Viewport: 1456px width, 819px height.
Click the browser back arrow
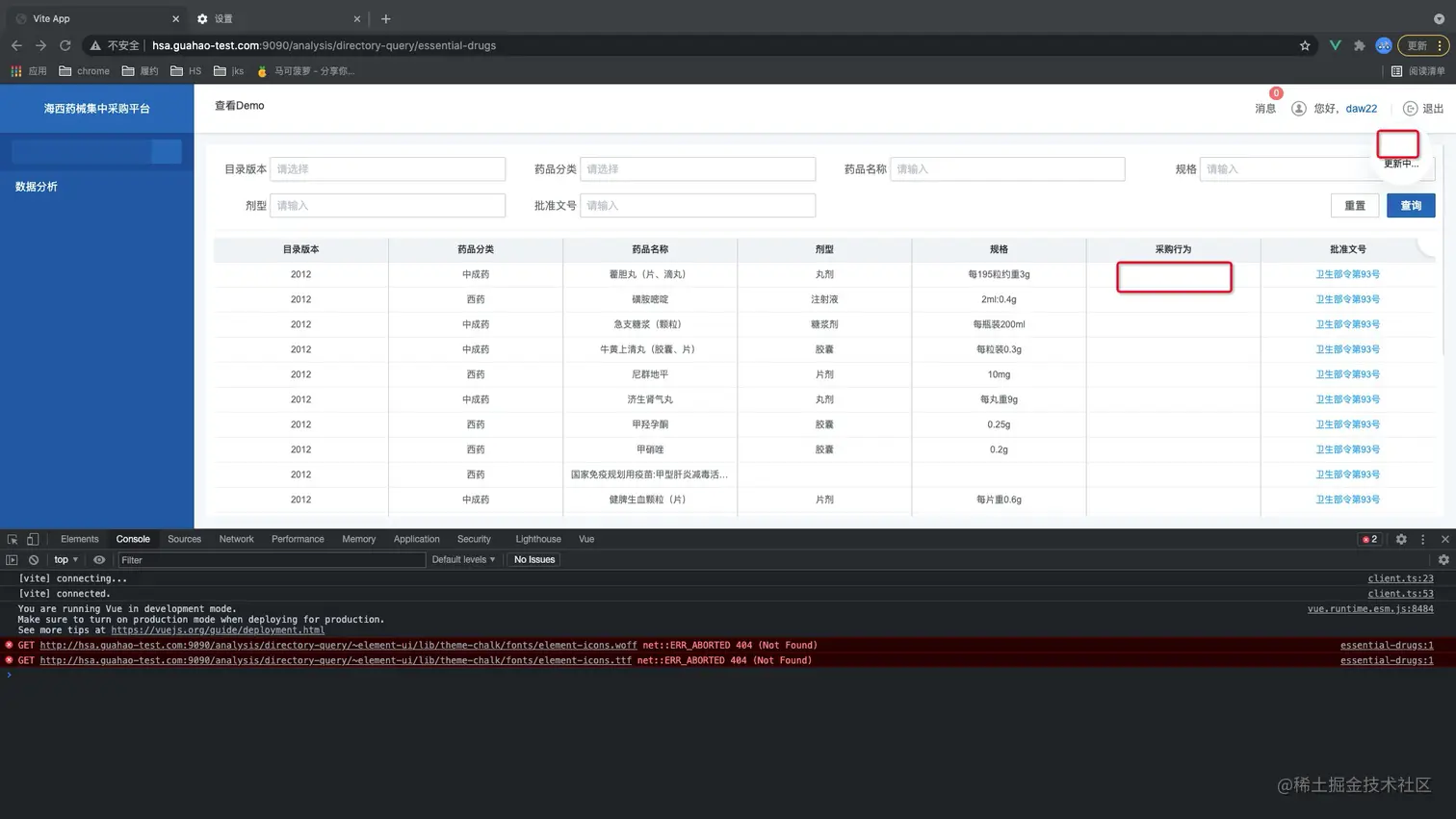[x=16, y=45]
